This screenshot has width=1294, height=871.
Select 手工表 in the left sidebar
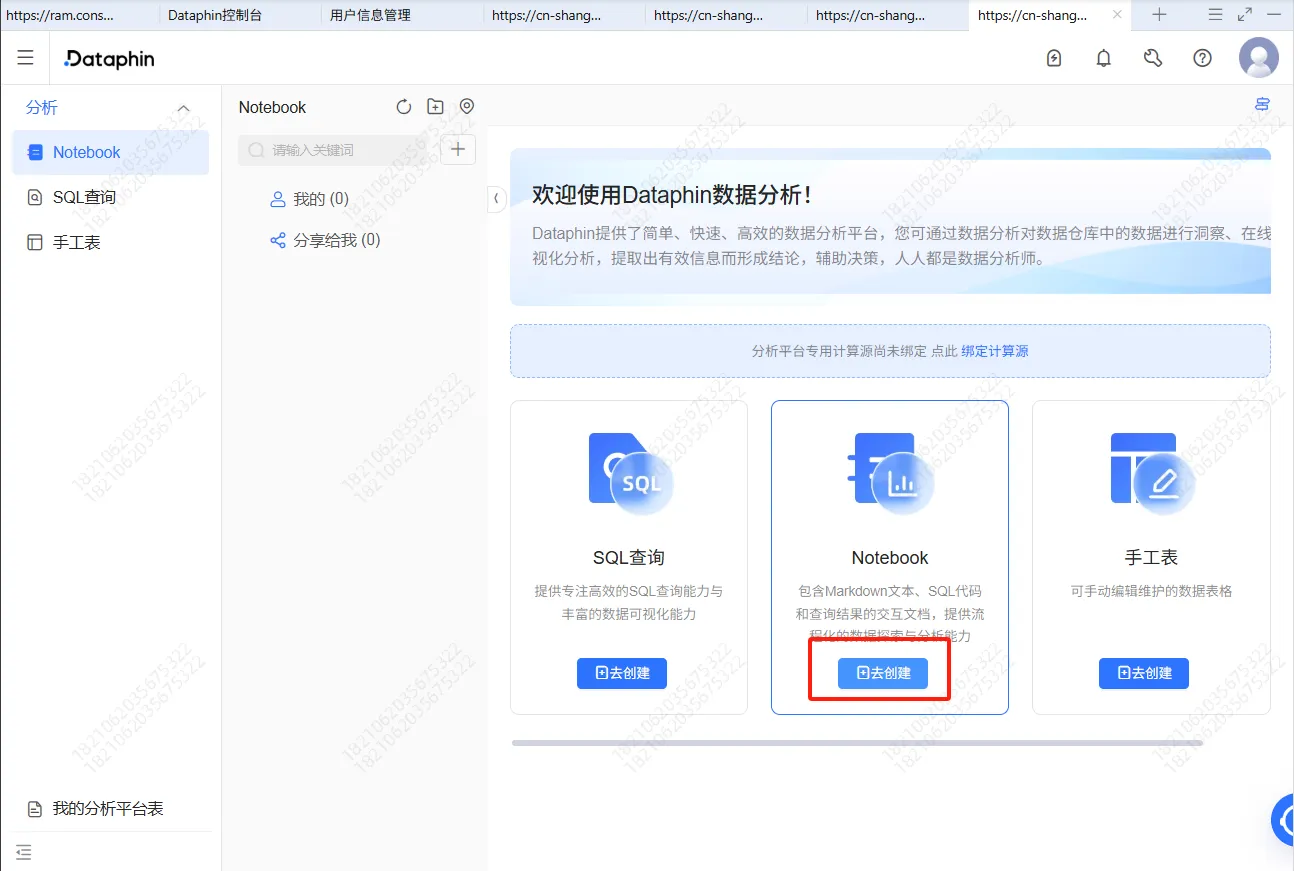[110, 243]
